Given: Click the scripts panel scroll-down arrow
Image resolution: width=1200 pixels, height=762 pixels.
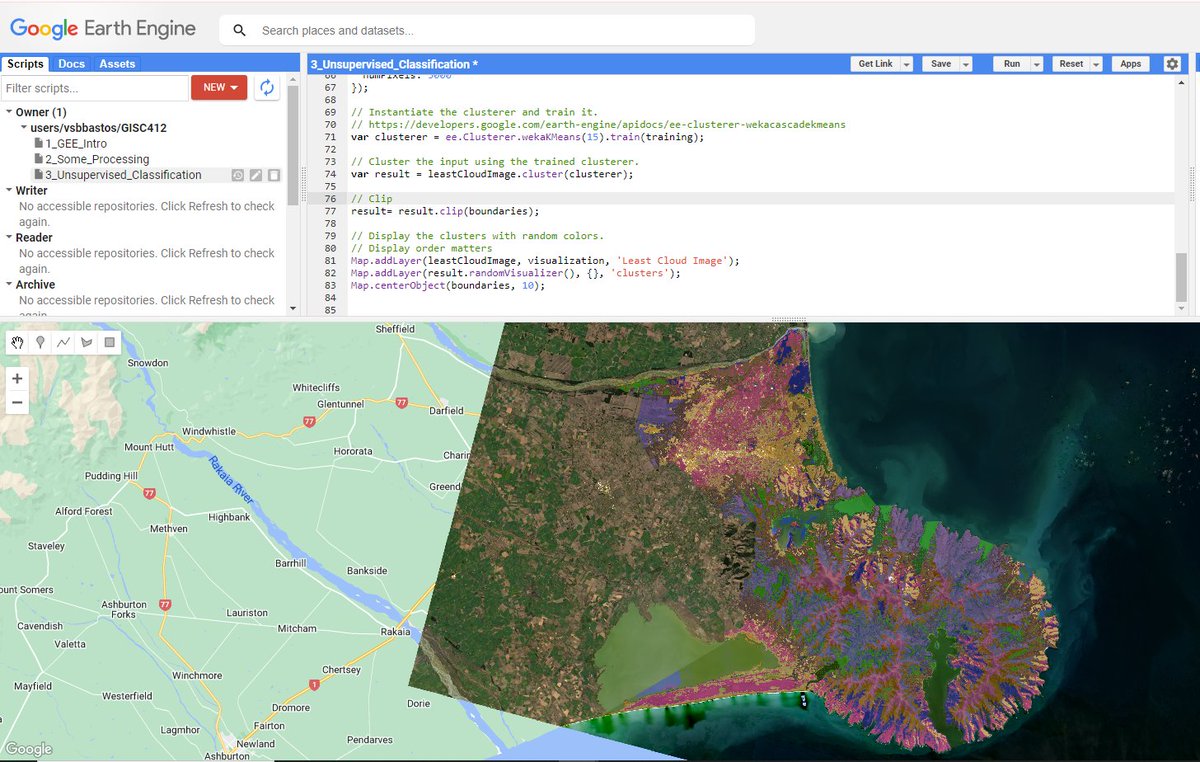Looking at the screenshot, I should pyautogui.click(x=292, y=309).
